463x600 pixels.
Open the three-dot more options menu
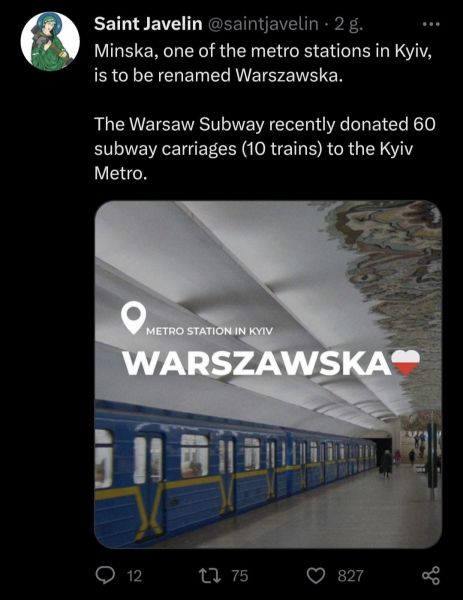(x=431, y=24)
